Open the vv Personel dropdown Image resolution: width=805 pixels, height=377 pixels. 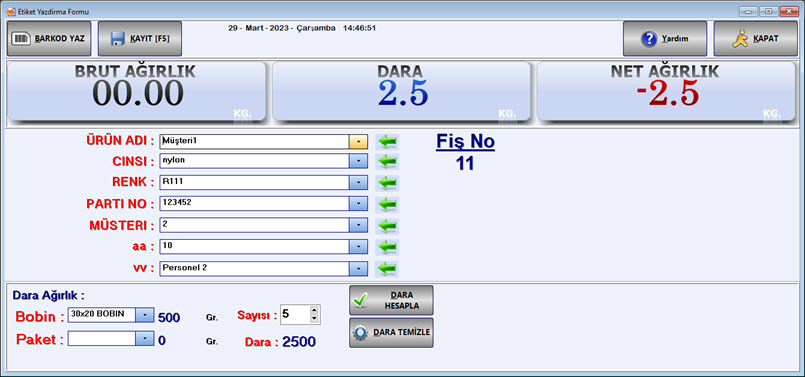pyautogui.click(x=358, y=269)
